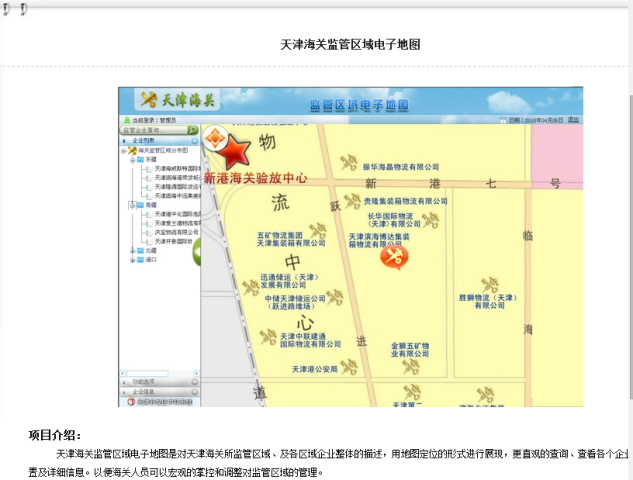Click the red icon in 企业信息 panel

click(x=131, y=402)
